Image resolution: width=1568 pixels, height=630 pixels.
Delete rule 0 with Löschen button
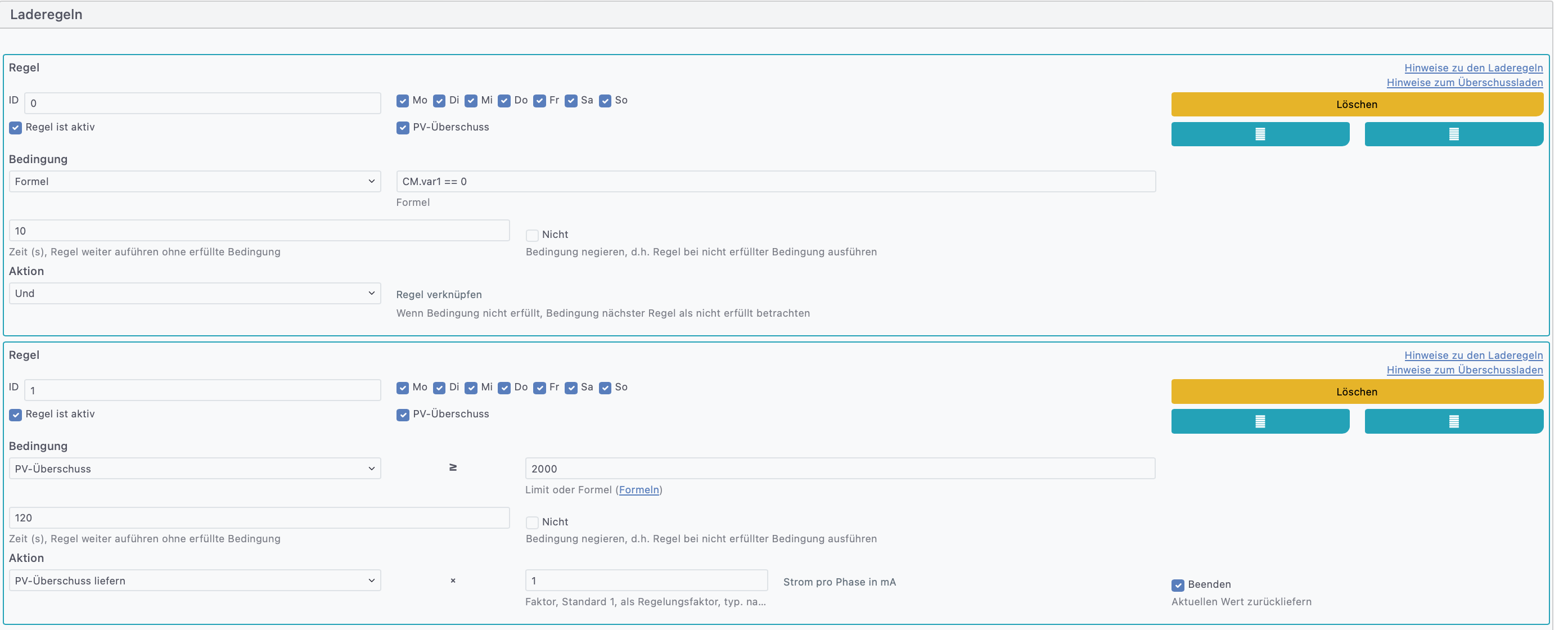coord(1357,105)
